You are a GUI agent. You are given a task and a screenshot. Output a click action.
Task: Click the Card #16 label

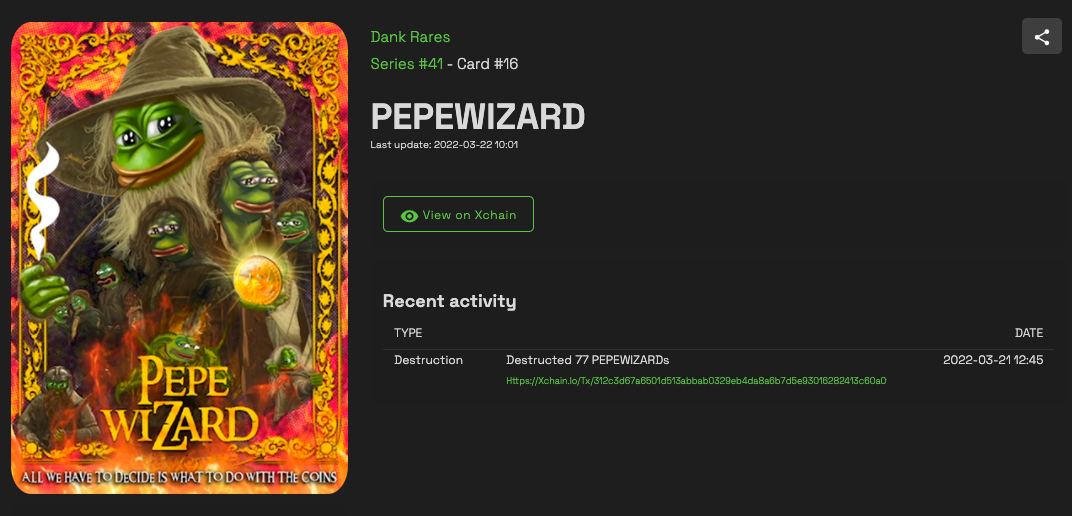click(x=487, y=64)
